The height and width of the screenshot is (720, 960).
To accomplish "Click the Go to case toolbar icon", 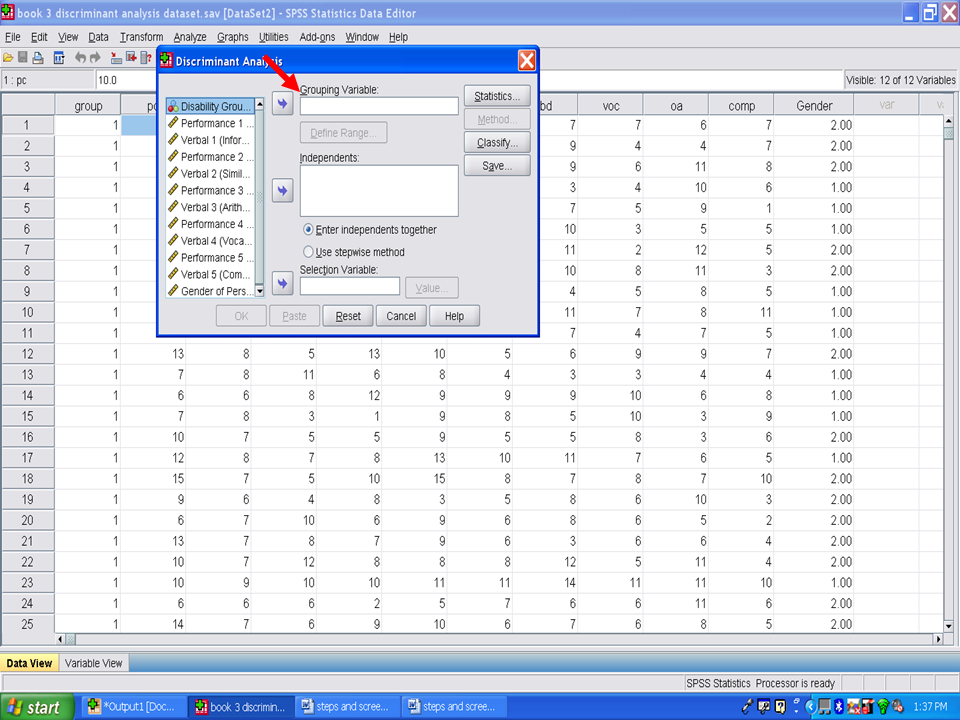I will 116,58.
